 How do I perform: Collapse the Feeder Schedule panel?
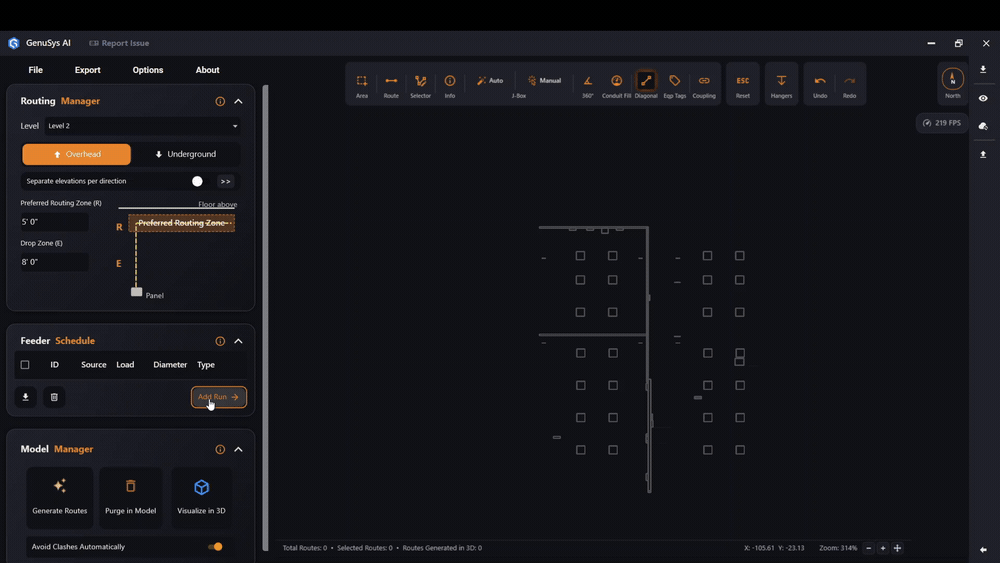[x=239, y=341]
